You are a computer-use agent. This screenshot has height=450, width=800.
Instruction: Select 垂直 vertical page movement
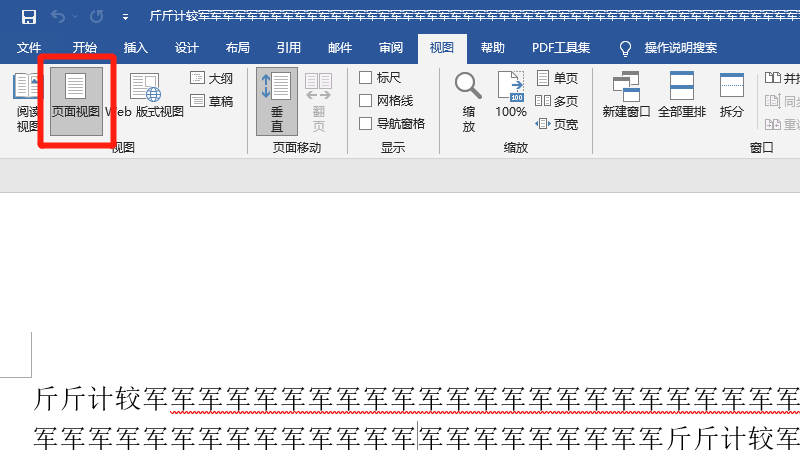277,101
